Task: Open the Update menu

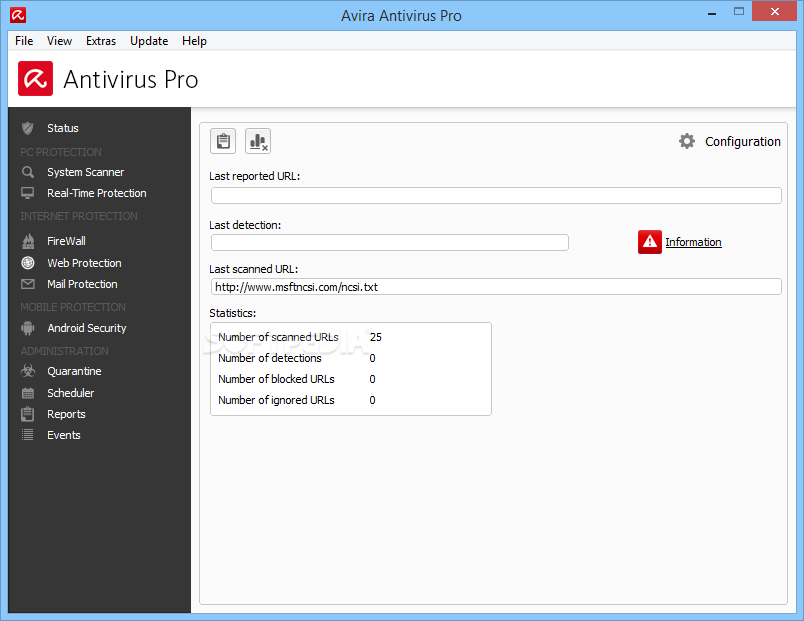Action: coord(149,41)
